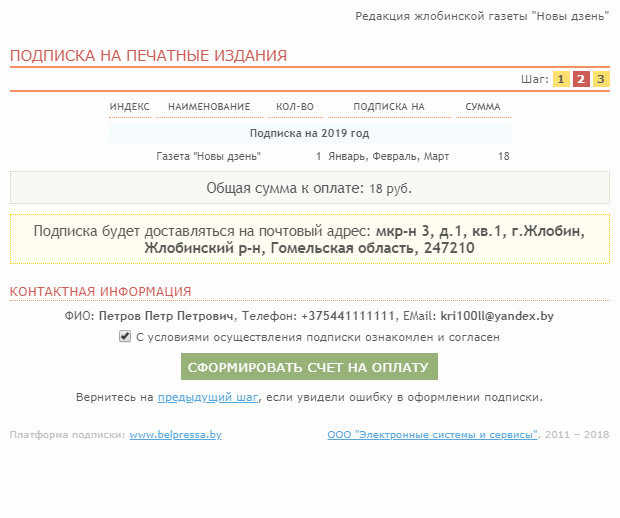
Task: Open 'Электронные системы и сервисы' link
Action: [x=432, y=435]
